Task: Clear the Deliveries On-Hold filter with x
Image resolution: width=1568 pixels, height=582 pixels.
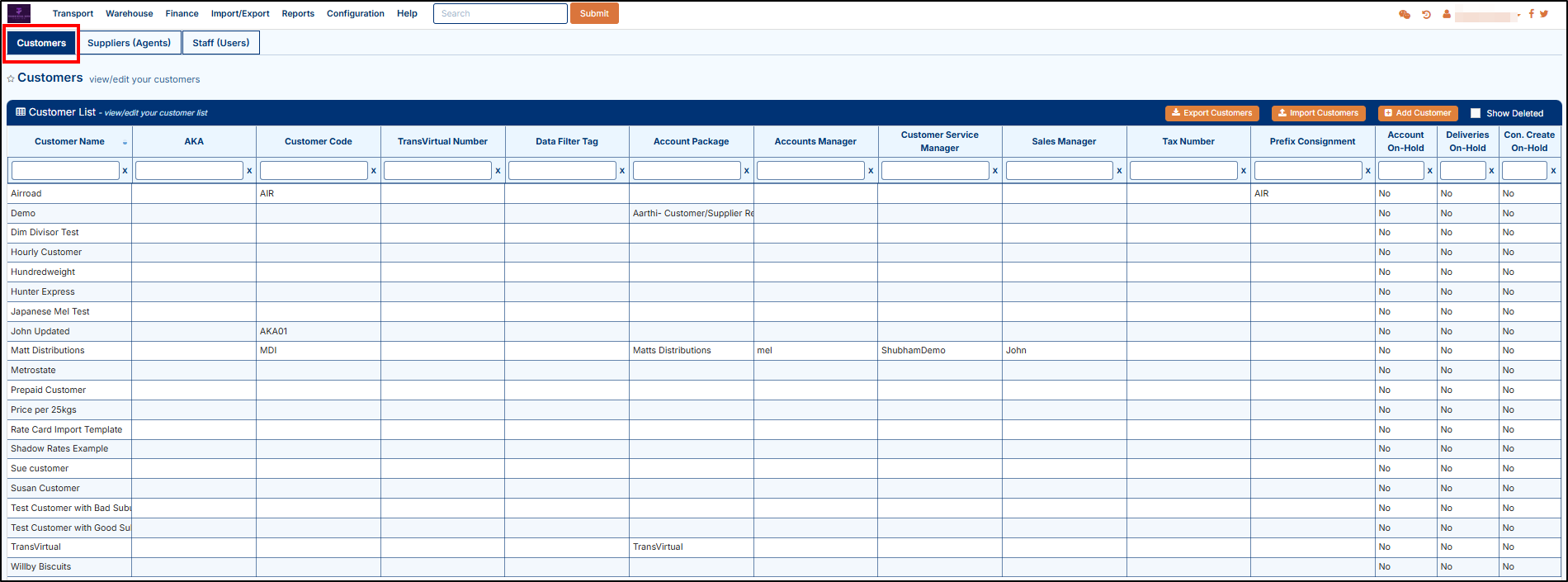Action: coord(1492,171)
